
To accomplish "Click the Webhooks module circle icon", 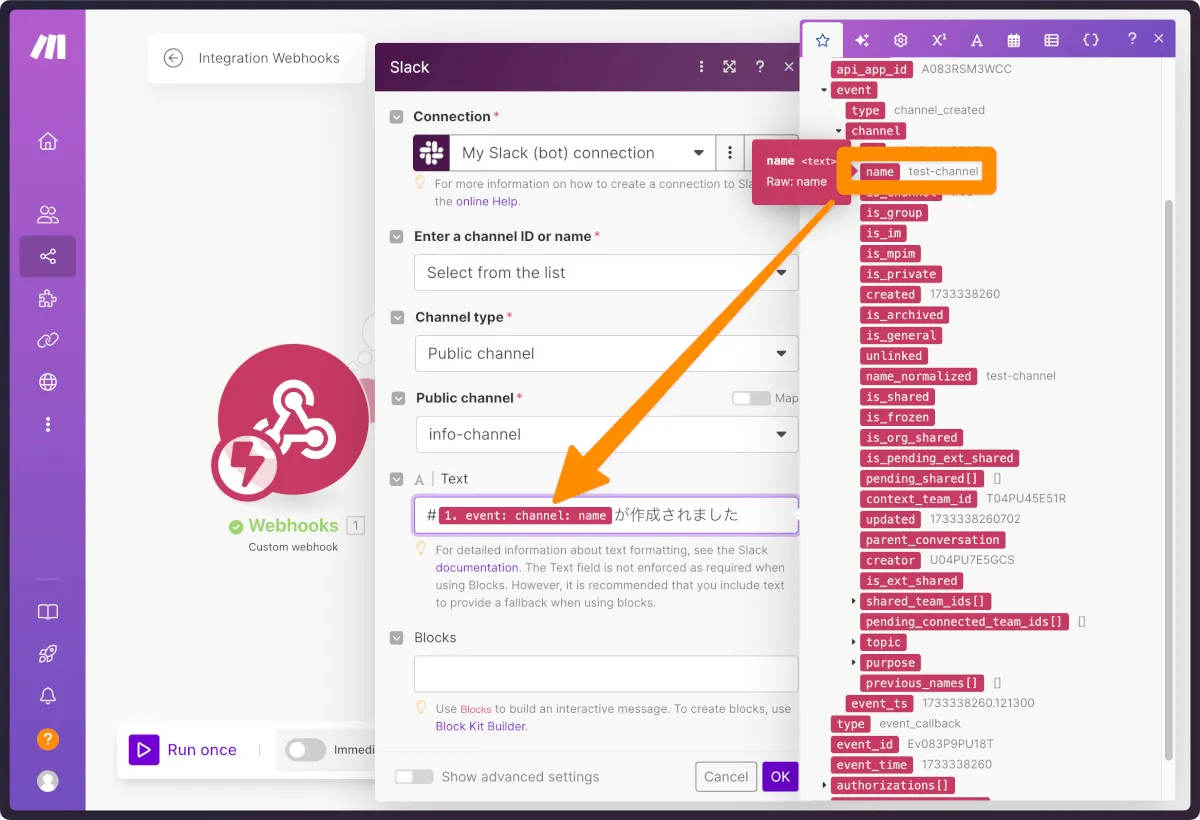I will click(x=293, y=417).
